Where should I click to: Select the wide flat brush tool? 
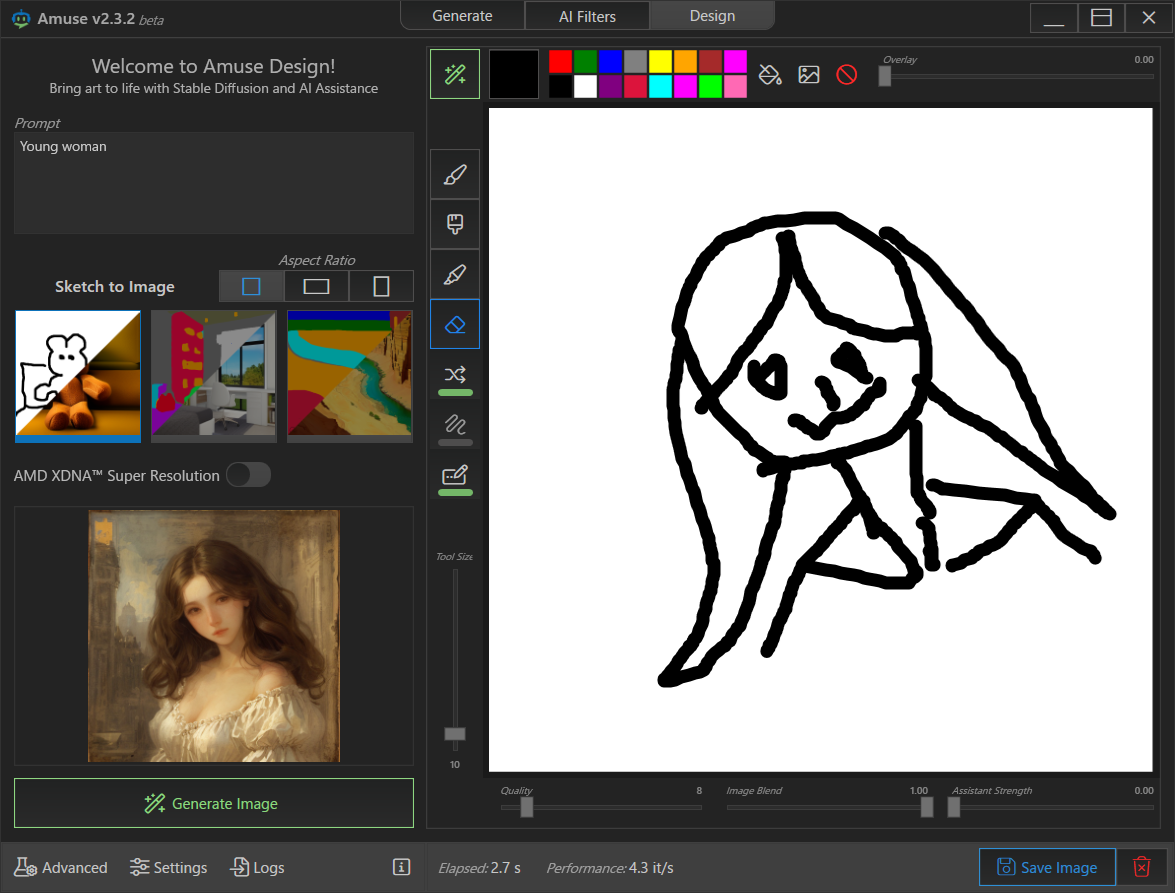[455, 224]
